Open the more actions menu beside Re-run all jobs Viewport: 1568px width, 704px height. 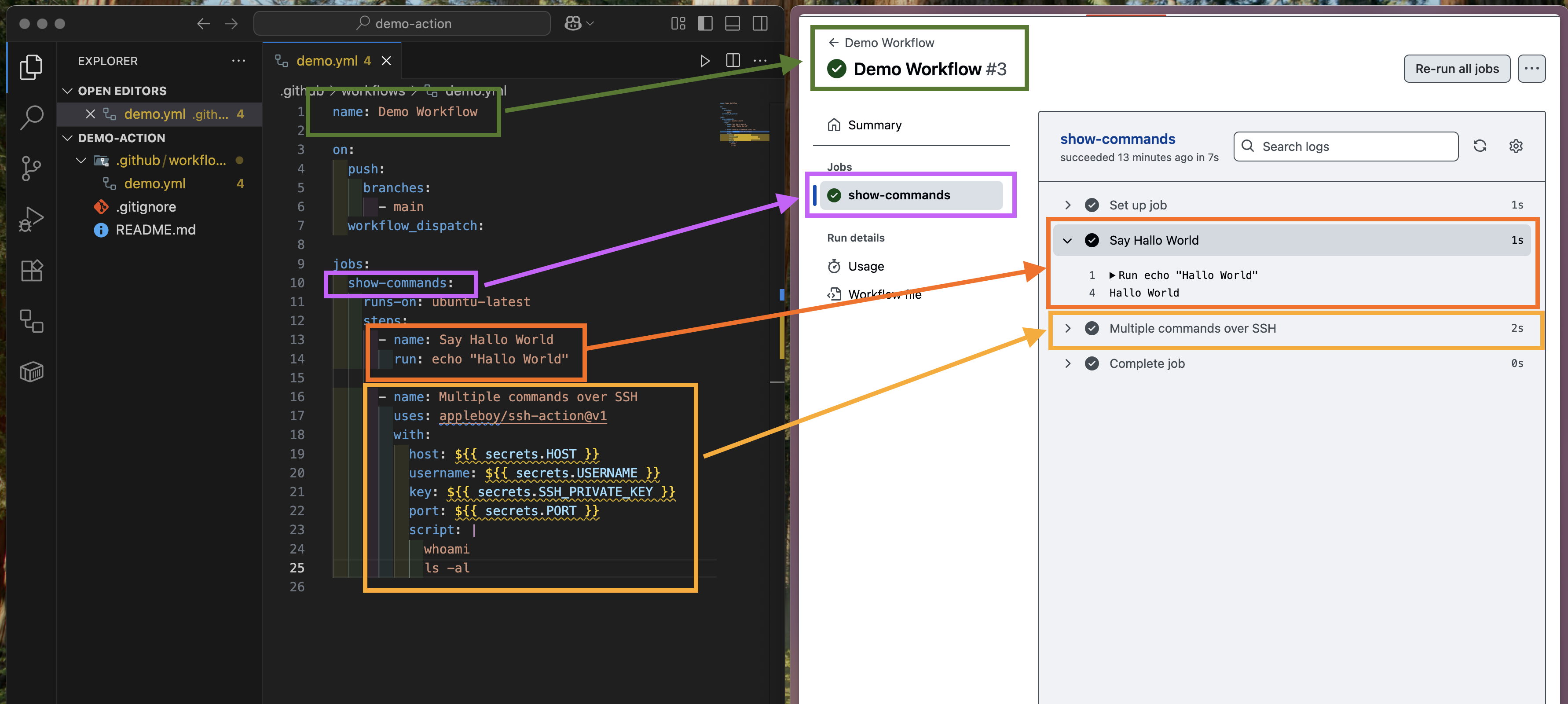[1532, 68]
